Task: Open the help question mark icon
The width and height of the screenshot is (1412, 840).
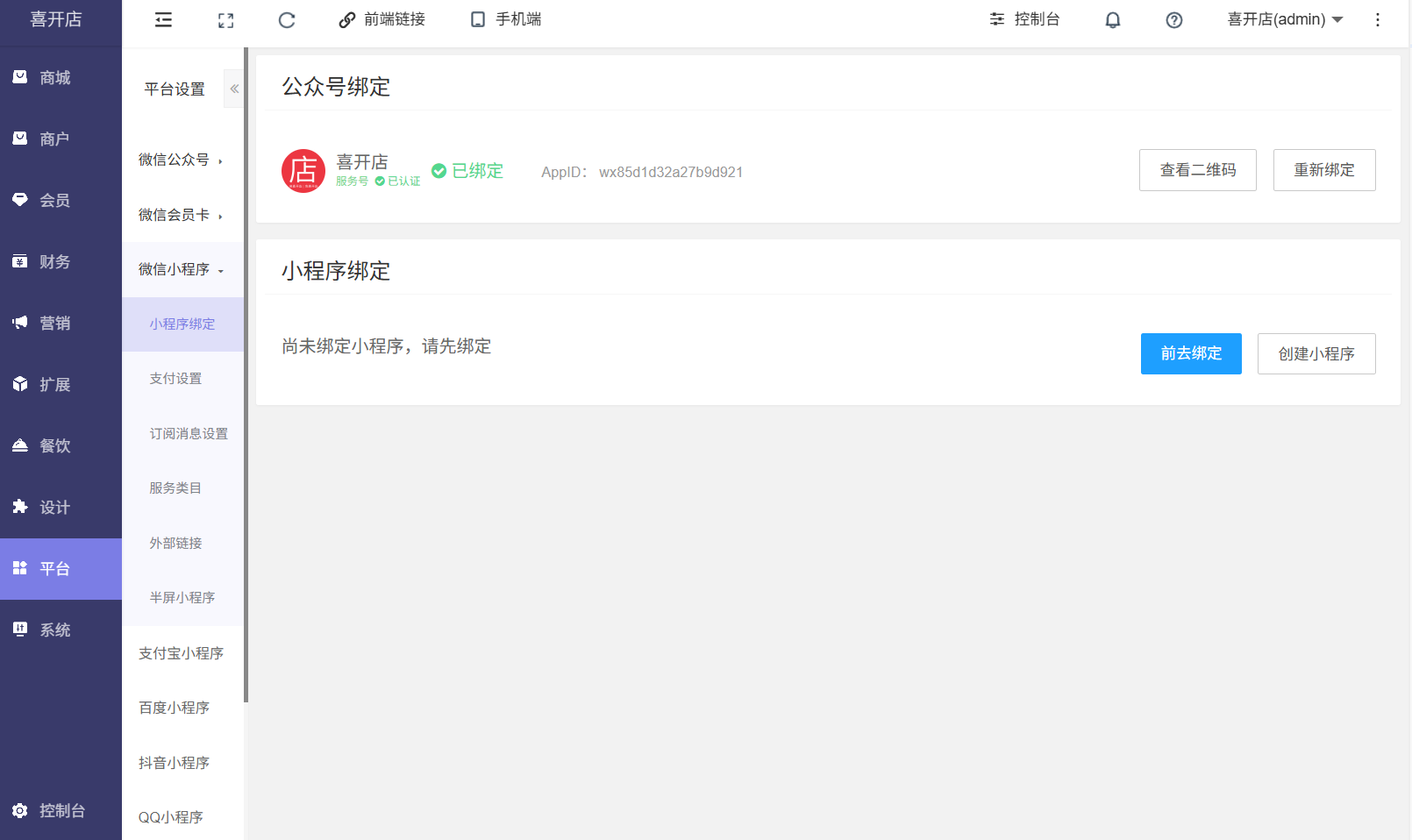Action: coord(1173,20)
